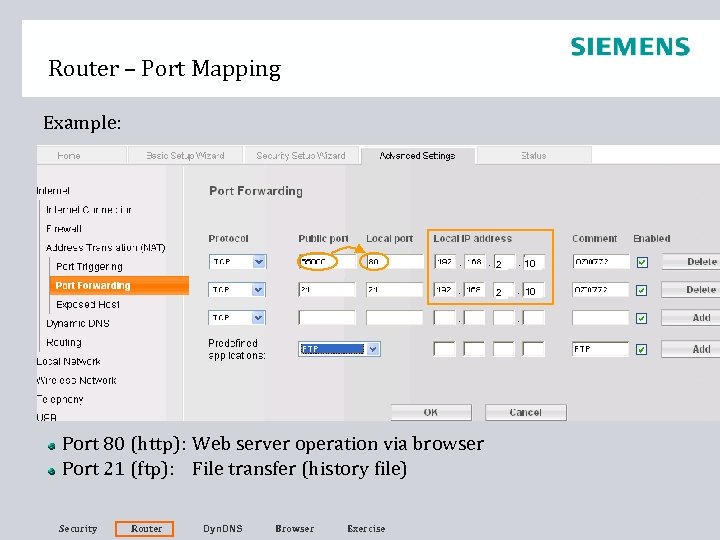Open Port Triggering page
Viewport: 720px width, 540px height.
pyautogui.click(x=89, y=266)
